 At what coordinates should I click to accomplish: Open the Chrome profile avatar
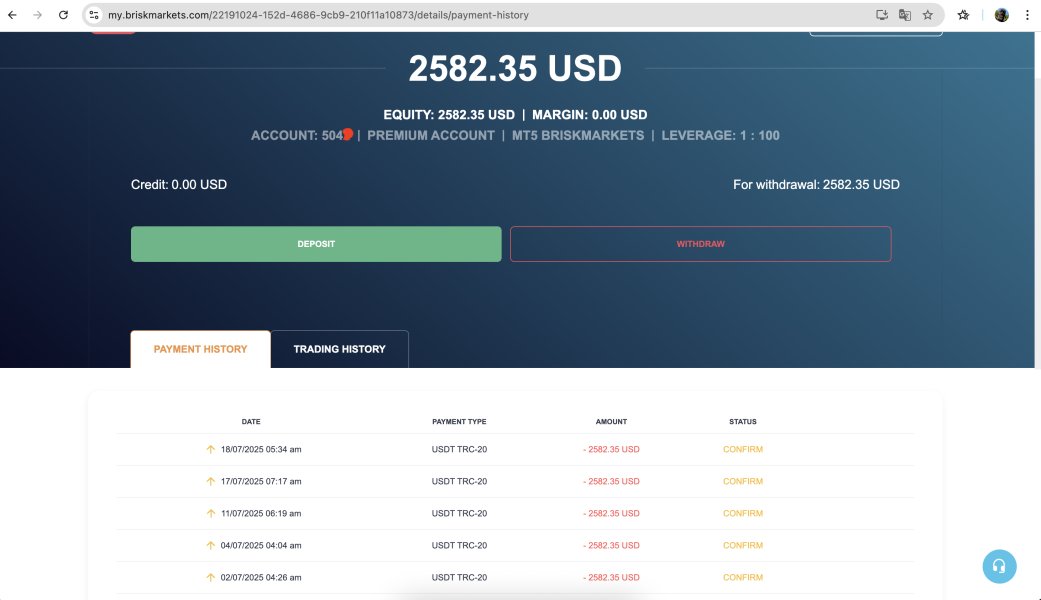(x=1001, y=15)
